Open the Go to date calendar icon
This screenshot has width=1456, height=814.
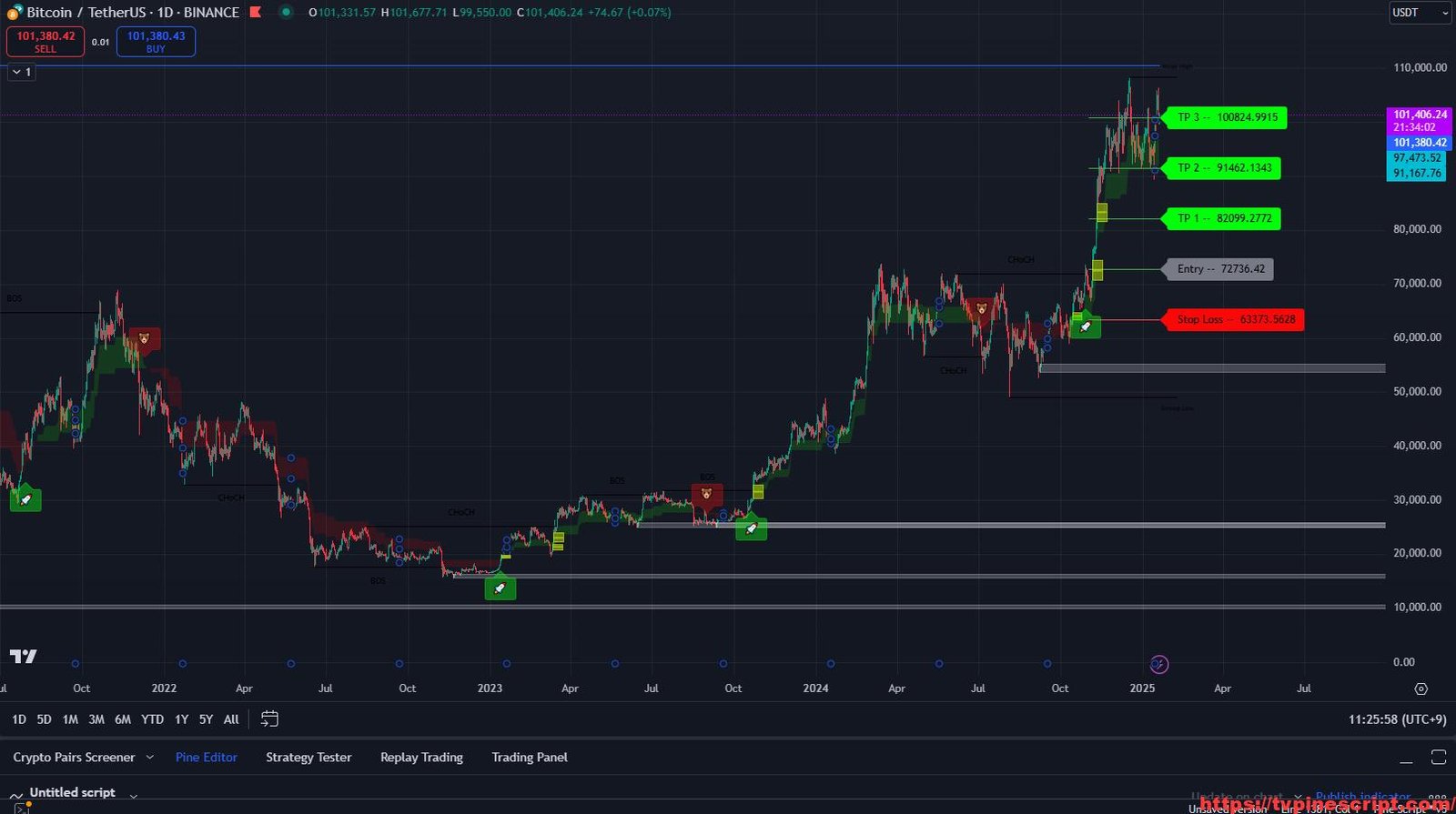pyautogui.click(x=269, y=719)
